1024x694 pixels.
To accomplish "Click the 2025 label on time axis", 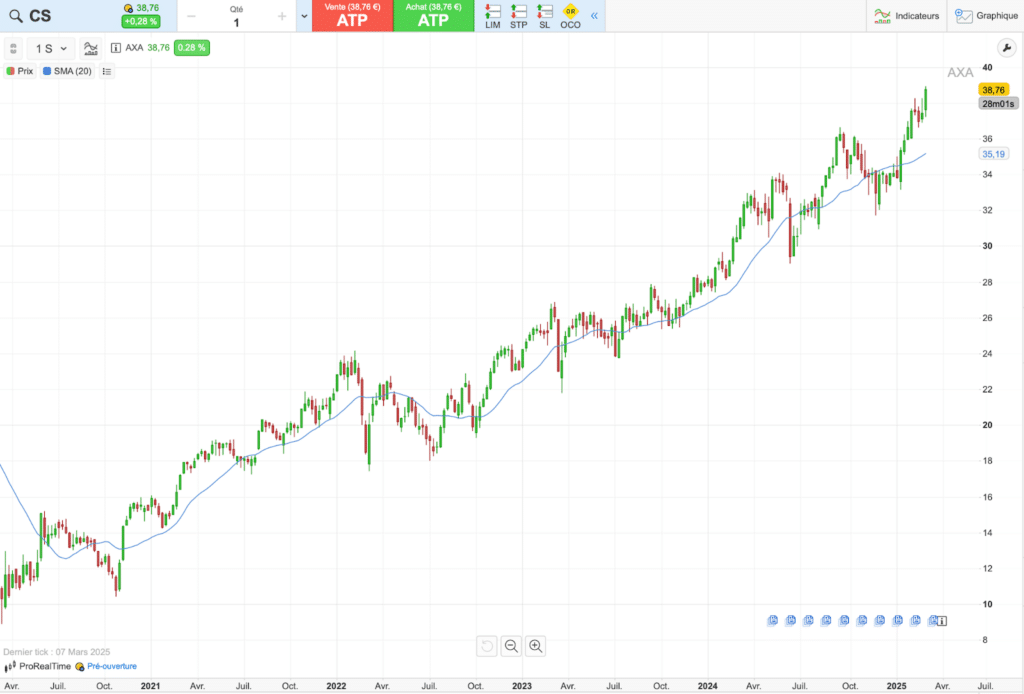I will [896, 686].
